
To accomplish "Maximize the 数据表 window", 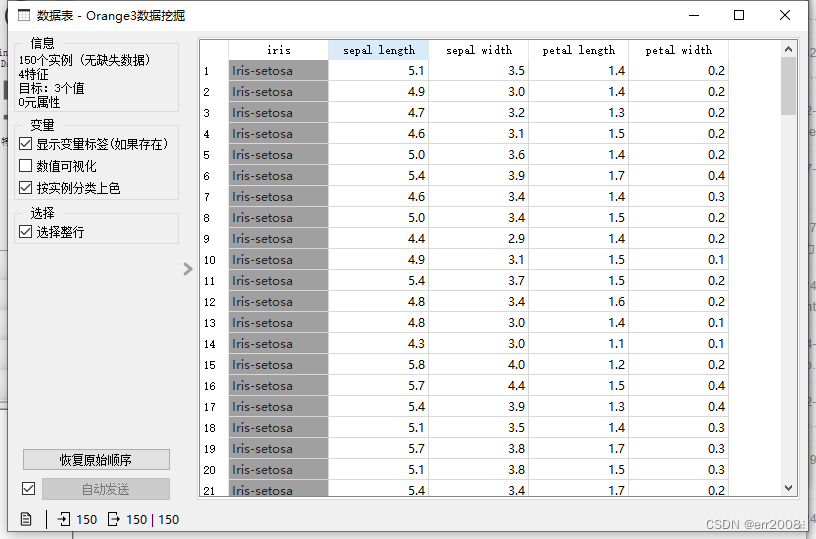I will (739, 16).
